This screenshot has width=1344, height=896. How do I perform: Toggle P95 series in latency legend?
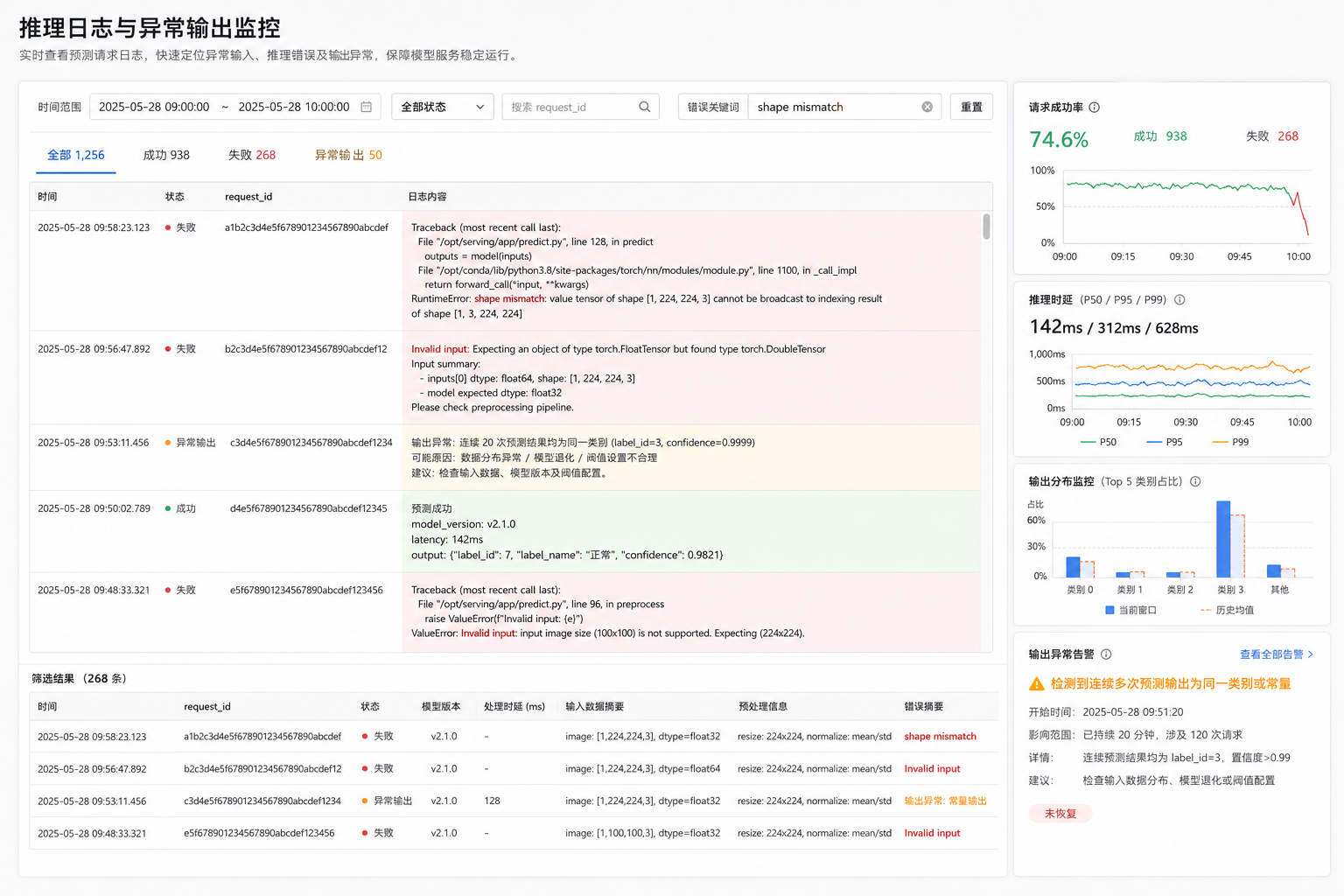pyautogui.click(x=1165, y=442)
